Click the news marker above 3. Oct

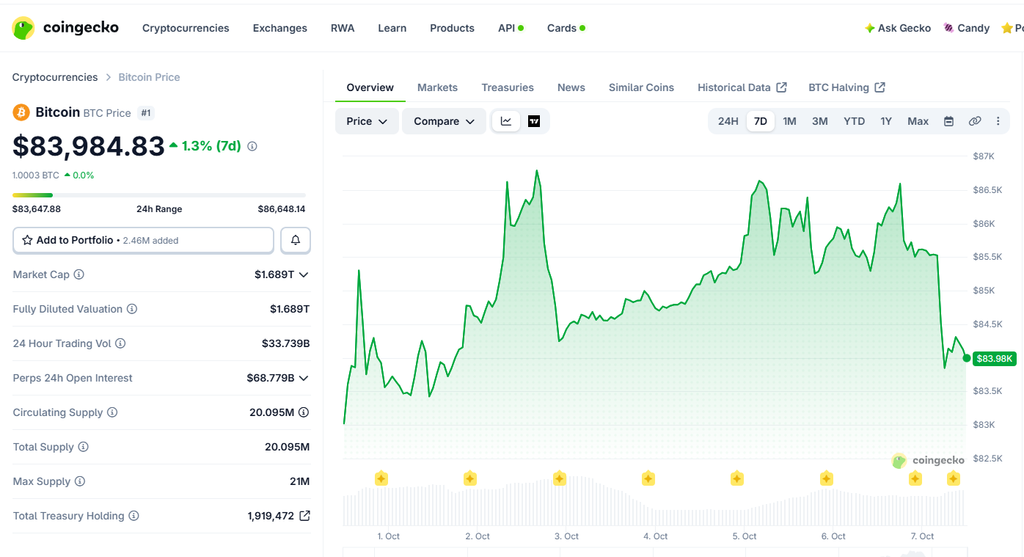(559, 479)
